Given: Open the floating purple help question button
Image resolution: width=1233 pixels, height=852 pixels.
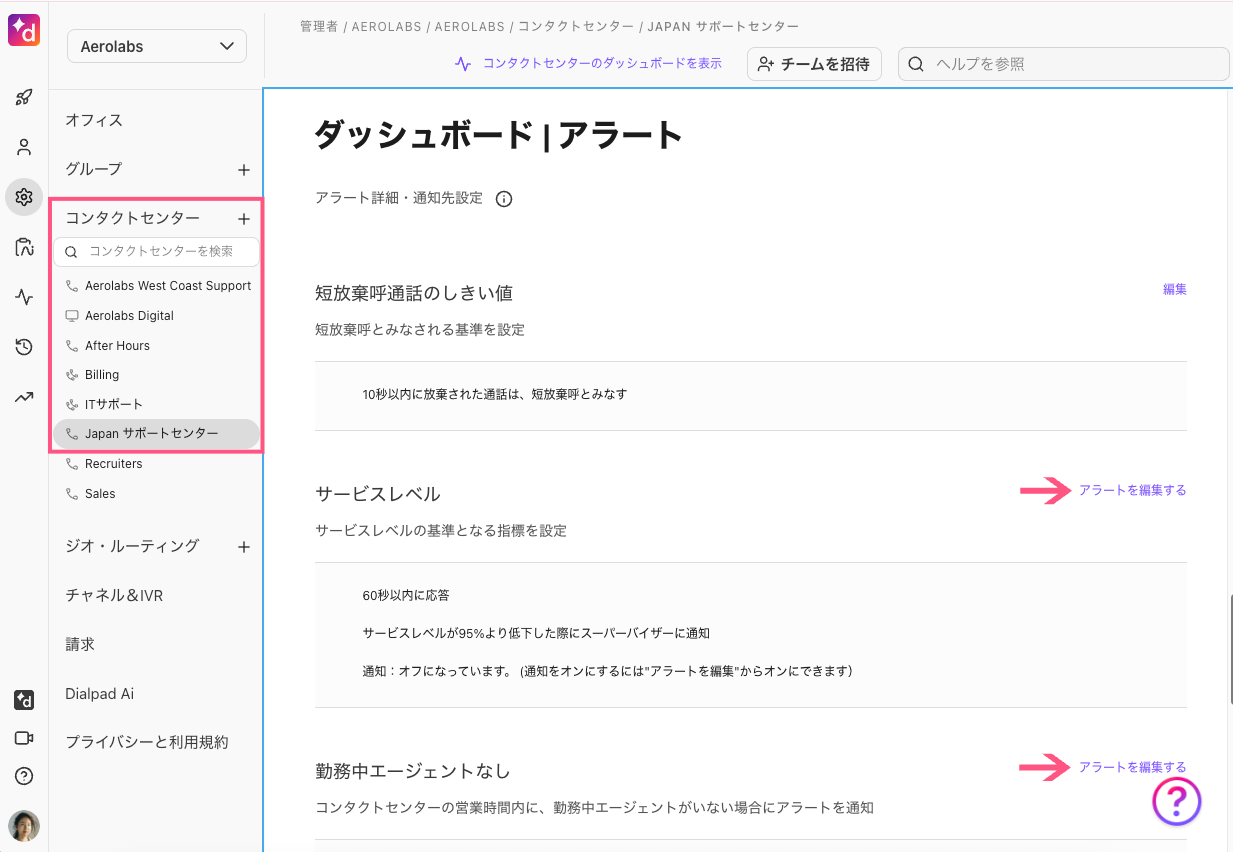Looking at the screenshot, I should (1177, 801).
